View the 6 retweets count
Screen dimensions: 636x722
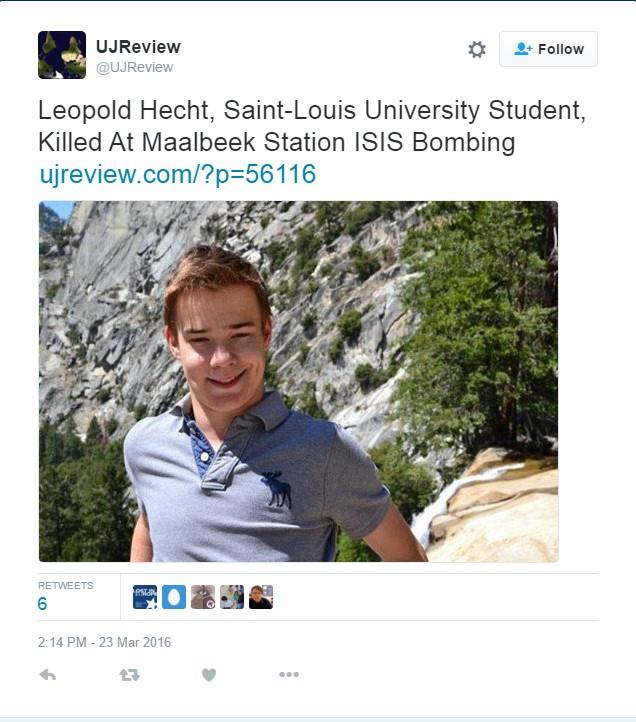point(43,604)
